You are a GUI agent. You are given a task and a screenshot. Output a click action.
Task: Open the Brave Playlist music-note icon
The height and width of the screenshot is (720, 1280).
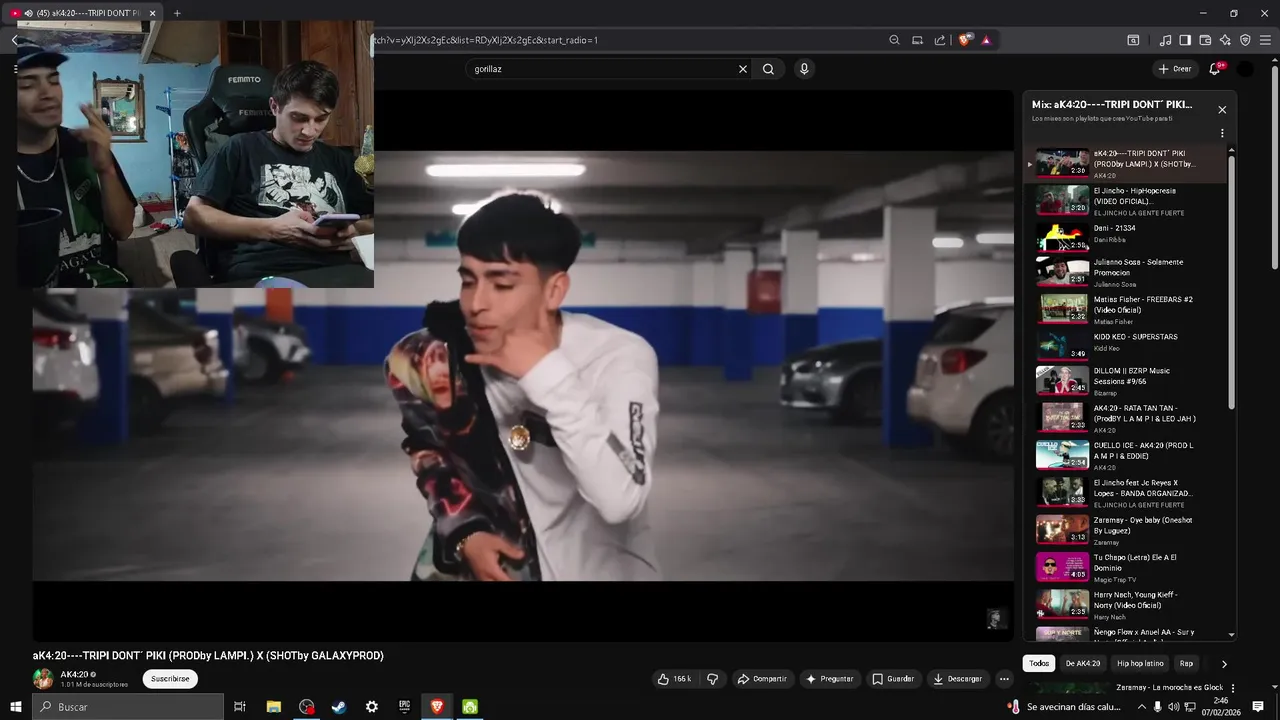(x=1165, y=40)
